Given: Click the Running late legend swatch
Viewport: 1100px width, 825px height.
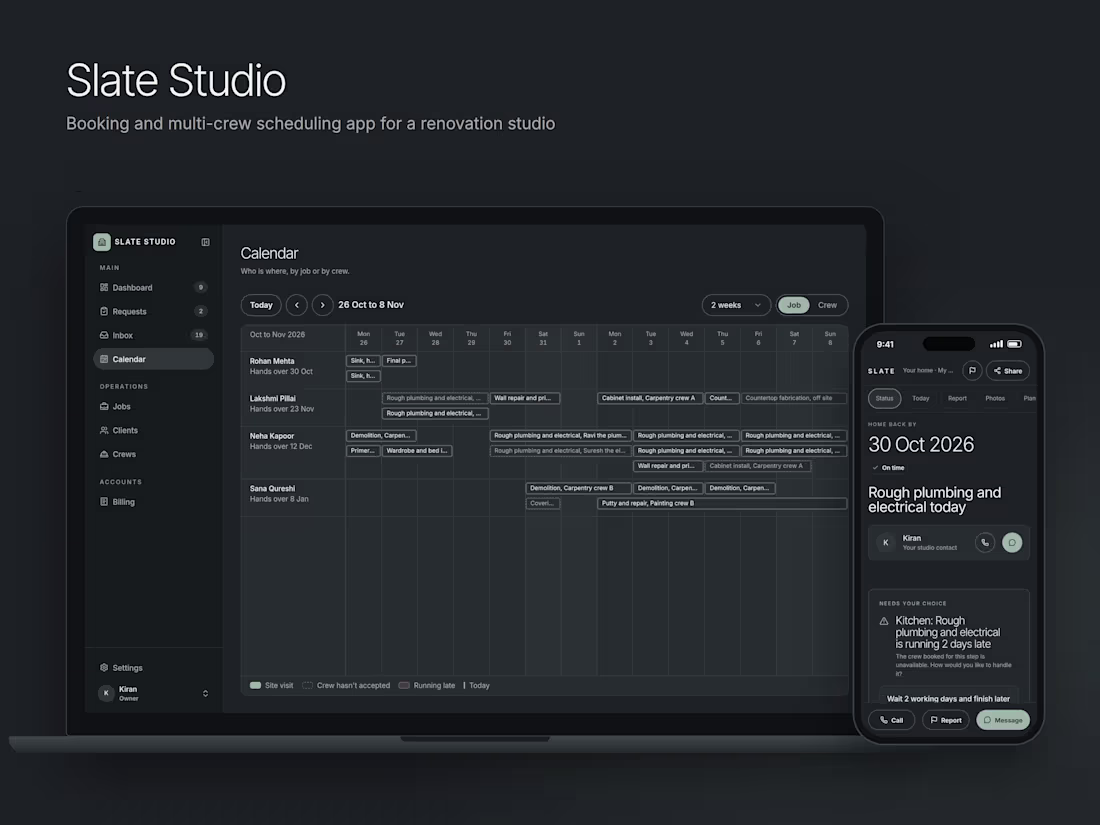Looking at the screenshot, I should coord(404,685).
